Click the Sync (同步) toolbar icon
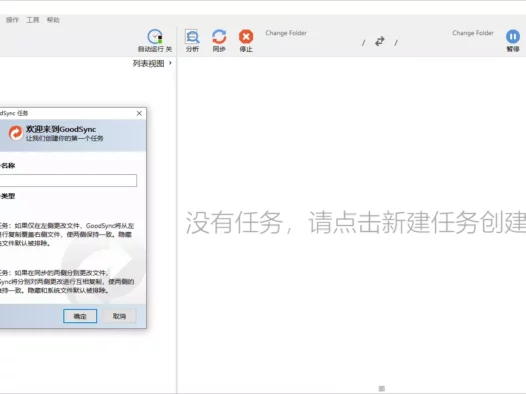The image size is (526, 394). click(219, 37)
